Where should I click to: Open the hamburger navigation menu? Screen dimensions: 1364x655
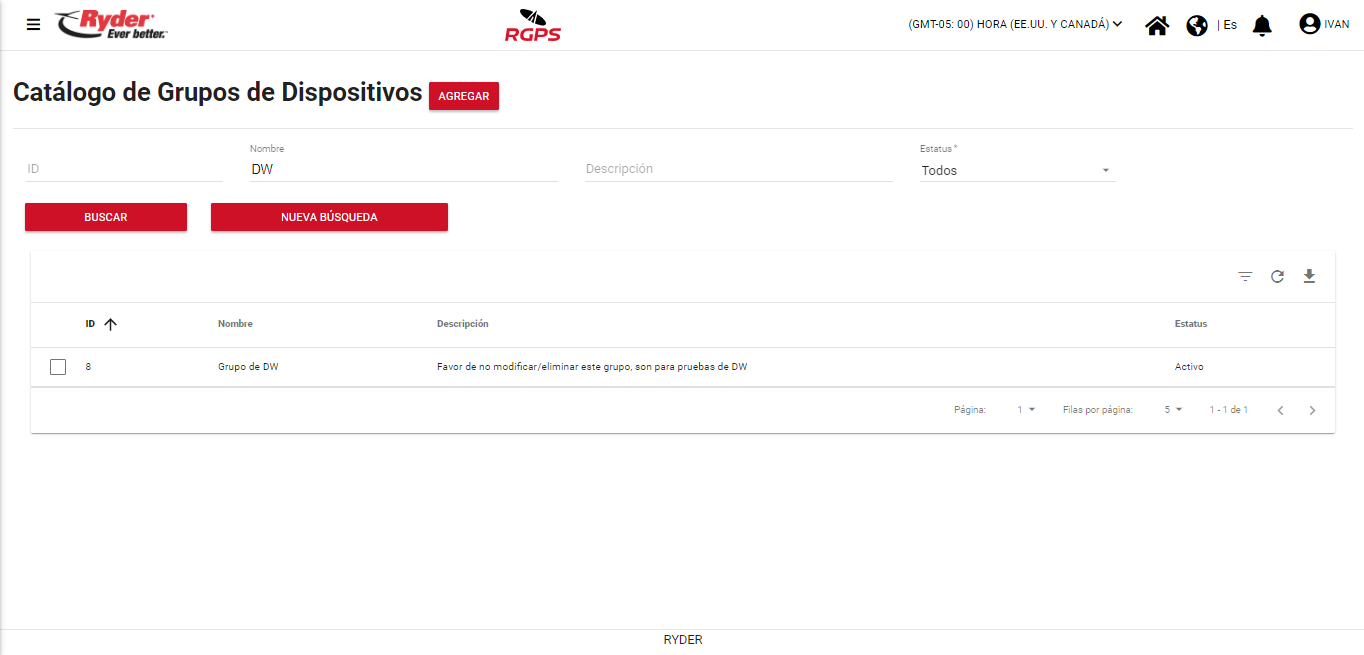[34, 25]
